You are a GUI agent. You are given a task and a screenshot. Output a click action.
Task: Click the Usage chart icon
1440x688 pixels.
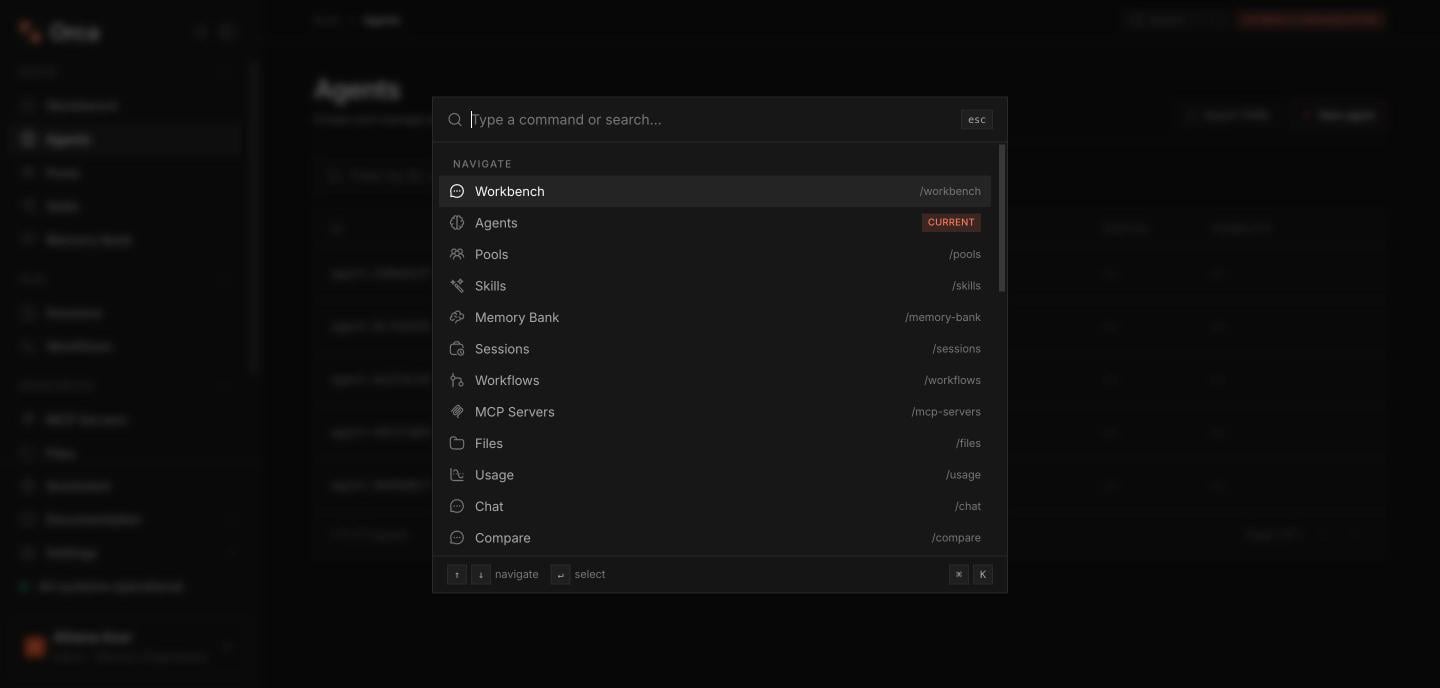tap(457, 475)
